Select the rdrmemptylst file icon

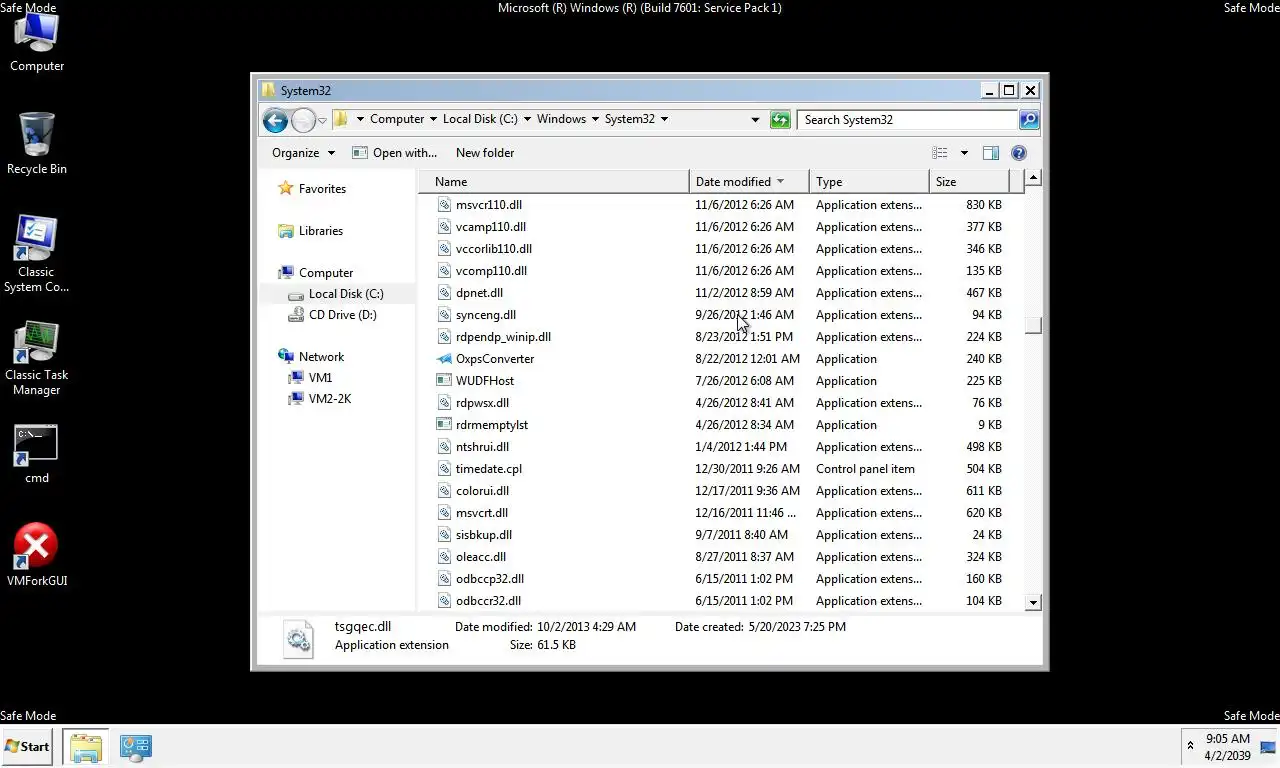pyautogui.click(x=445, y=425)
